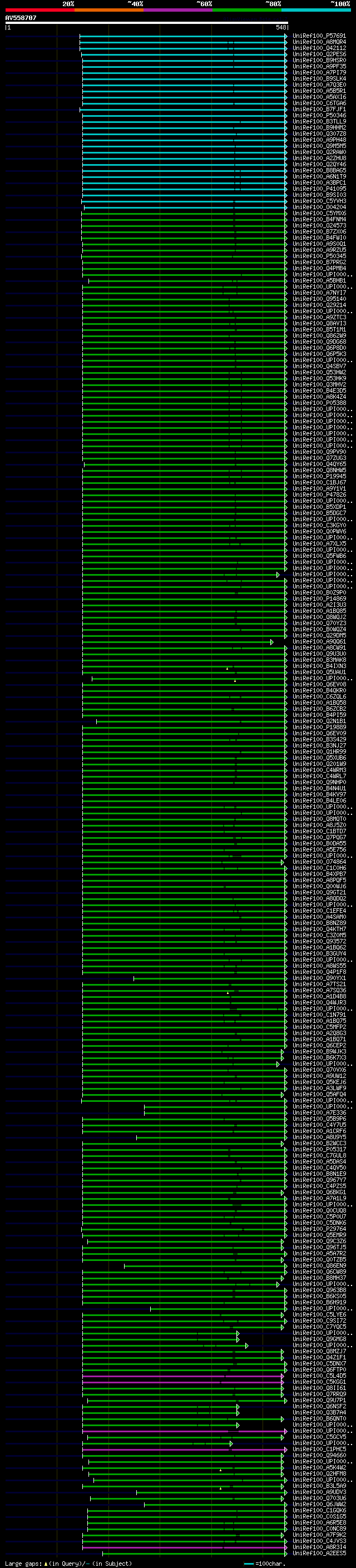Click the white query length bar

pos(146,22)
